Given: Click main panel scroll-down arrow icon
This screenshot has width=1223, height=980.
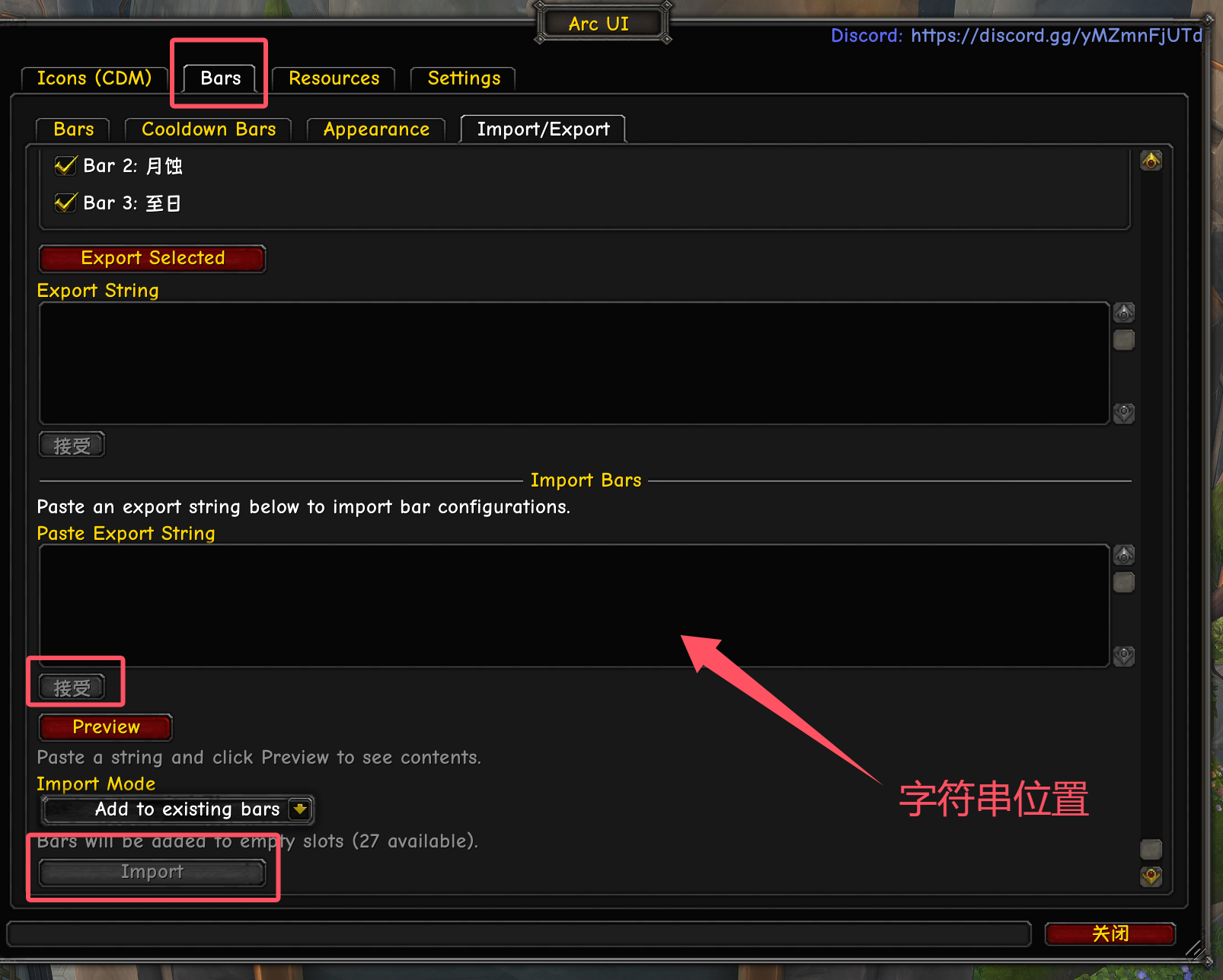Looking at the screenshot, I should 1151,876.
